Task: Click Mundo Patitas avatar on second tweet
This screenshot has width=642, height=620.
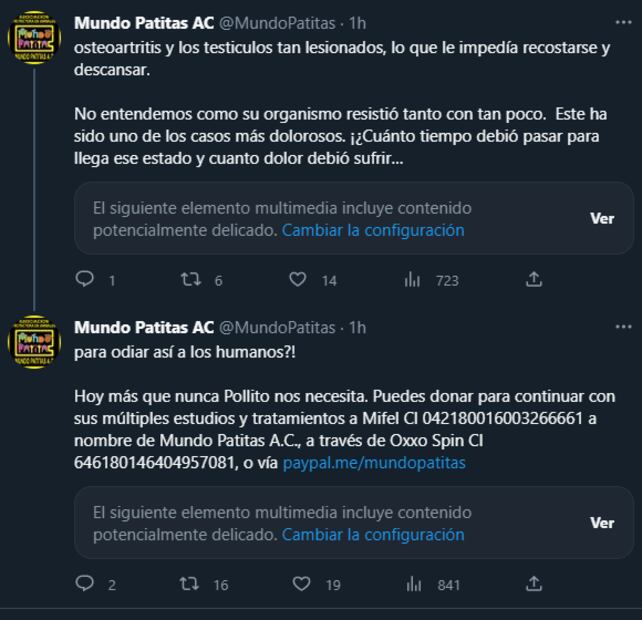Action: pos(34,341)
